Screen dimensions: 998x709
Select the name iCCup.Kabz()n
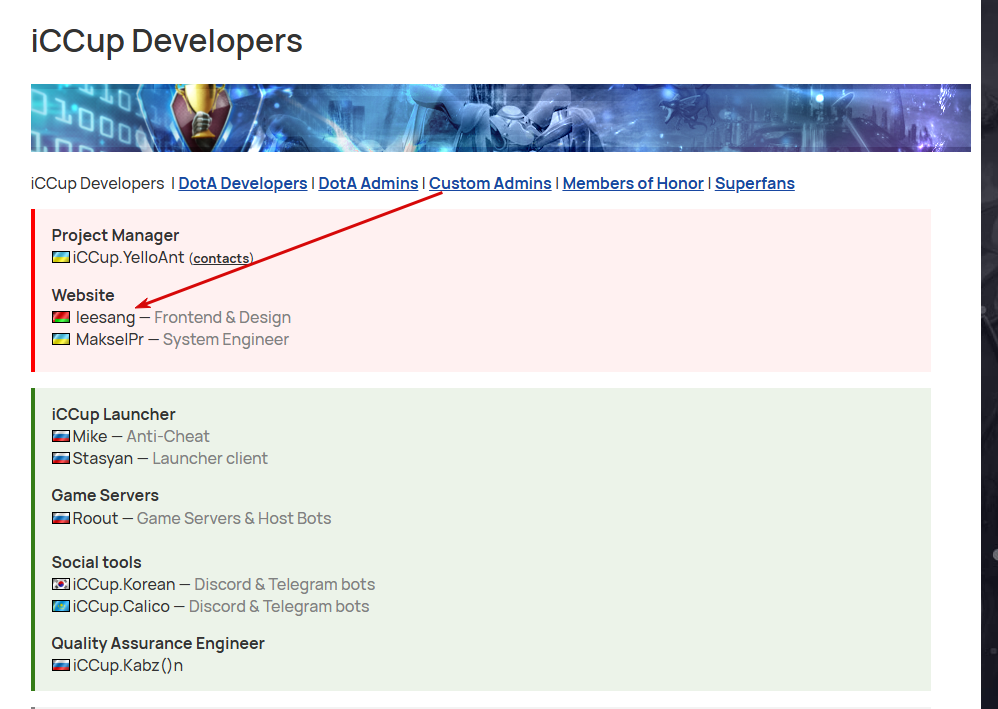[127, 665]
